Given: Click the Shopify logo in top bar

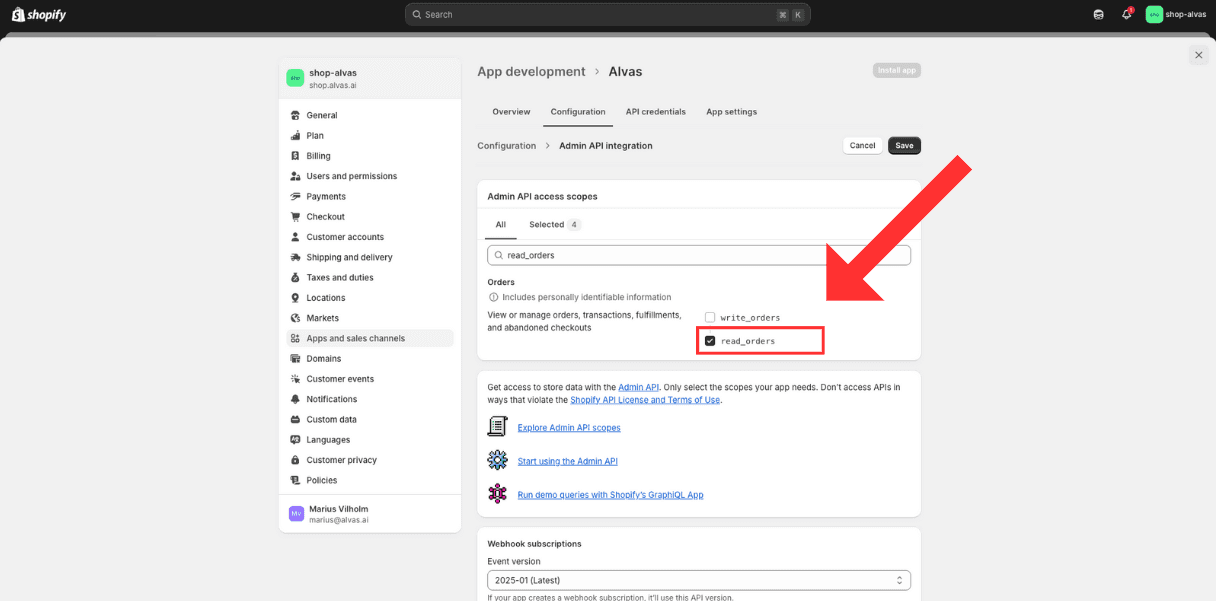Looking at the screenshot, I should 39,14.
